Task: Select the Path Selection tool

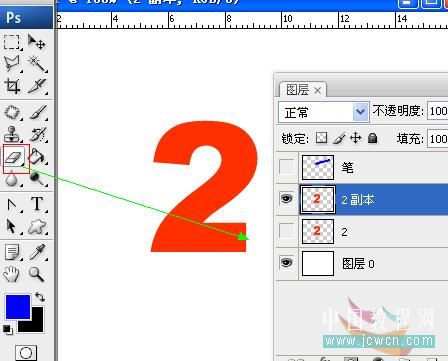Action: point(12,204)
